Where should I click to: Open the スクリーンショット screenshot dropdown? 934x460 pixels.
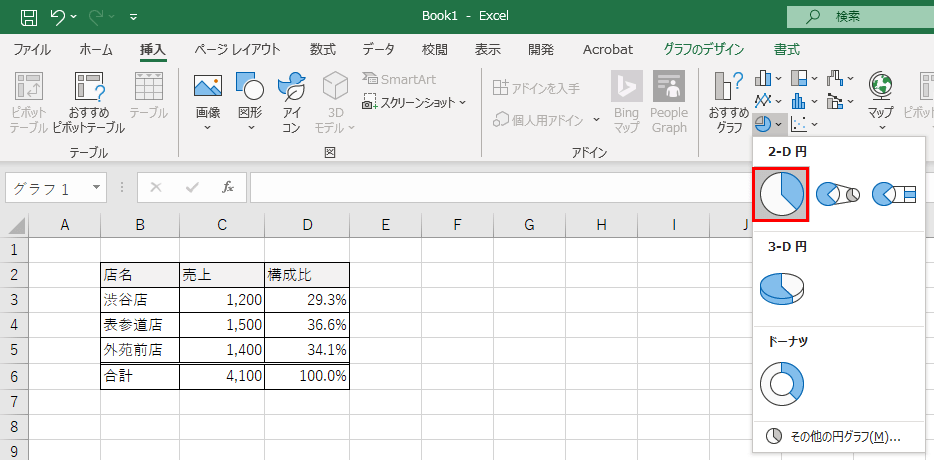[x=414, y=102]
